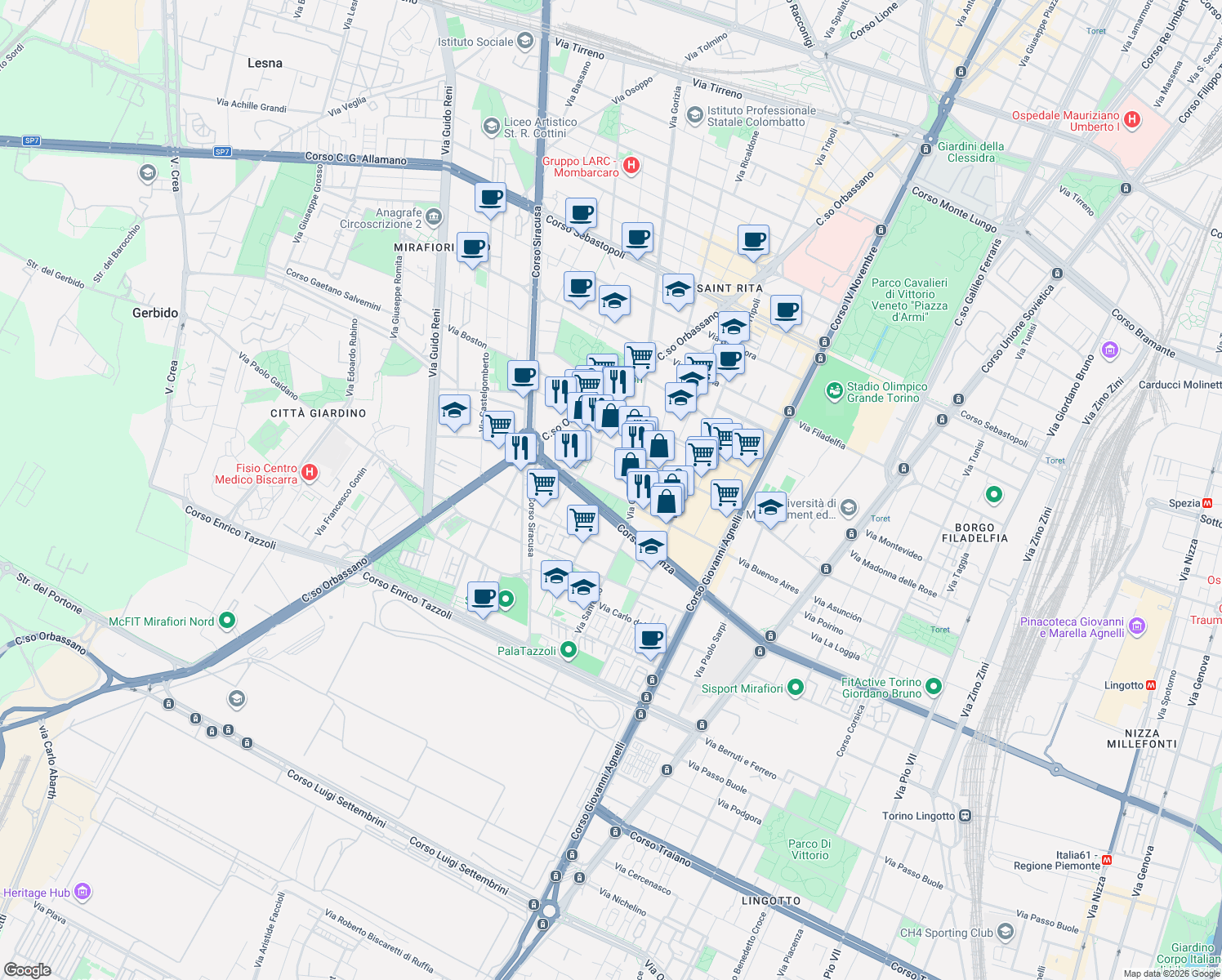
Task: Select the Str. del Portone label
Action: point(50,594)
